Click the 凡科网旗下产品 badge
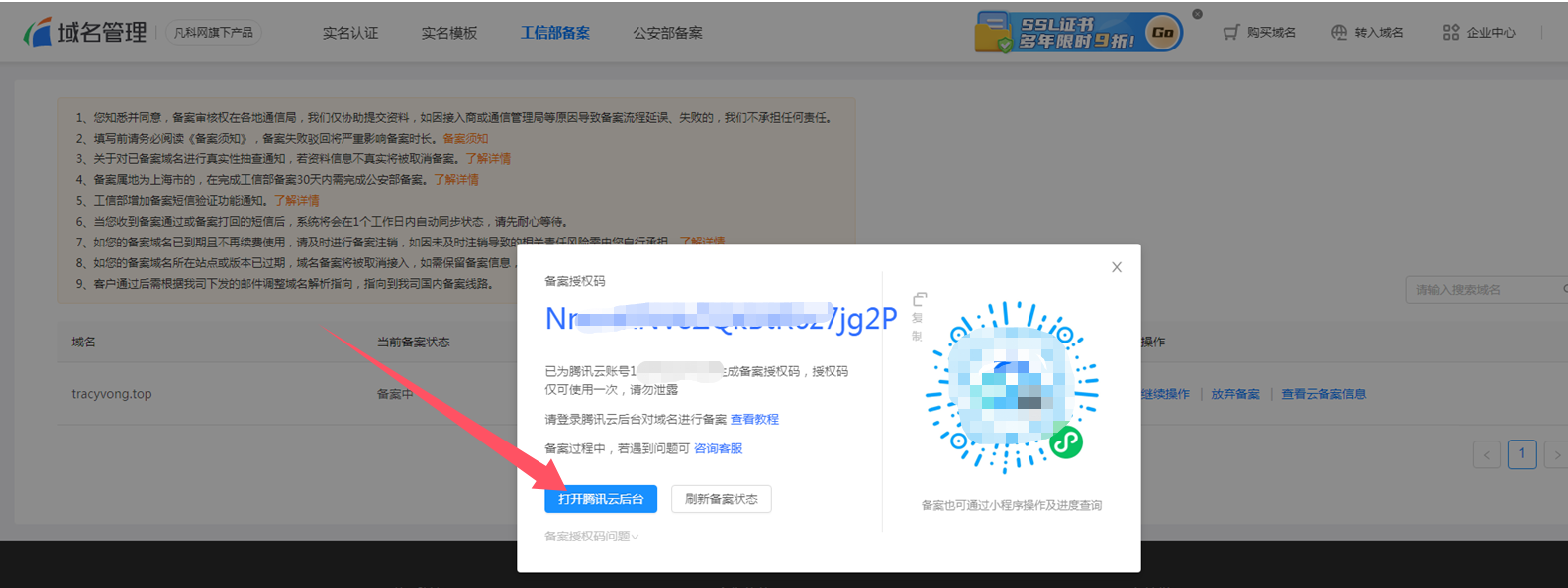The height and width of the screenshot is (588, 1568). click(x=214, y=33)
